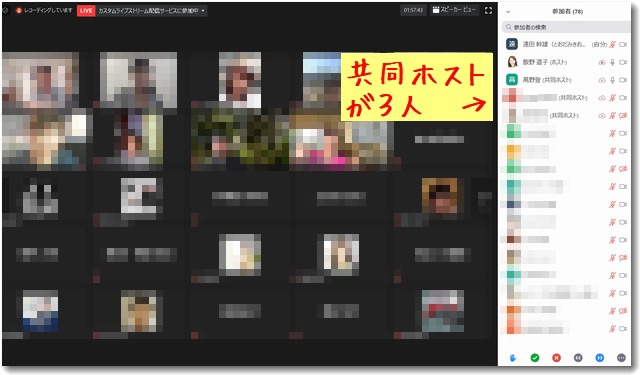Click the go slower double-arrow icon
Image resolution: width=640 pixels, height=375 pixels.
[x=578, y=358]
